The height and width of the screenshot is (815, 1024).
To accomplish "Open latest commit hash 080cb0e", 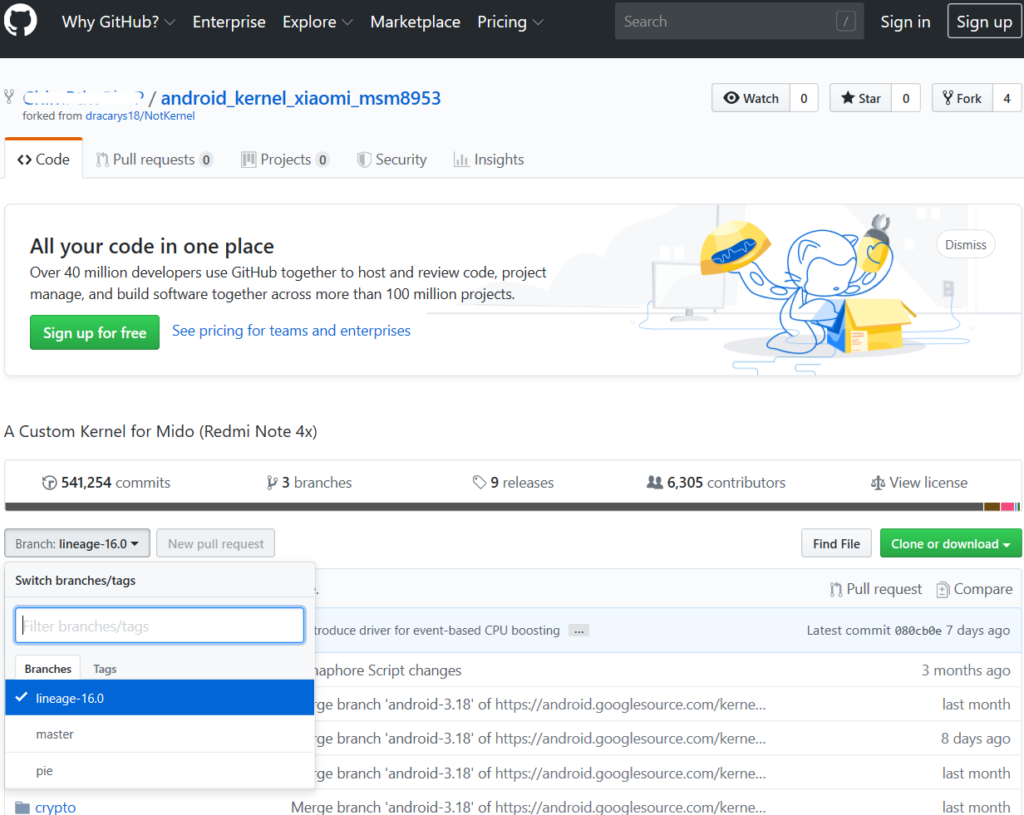I will point(918,631).
